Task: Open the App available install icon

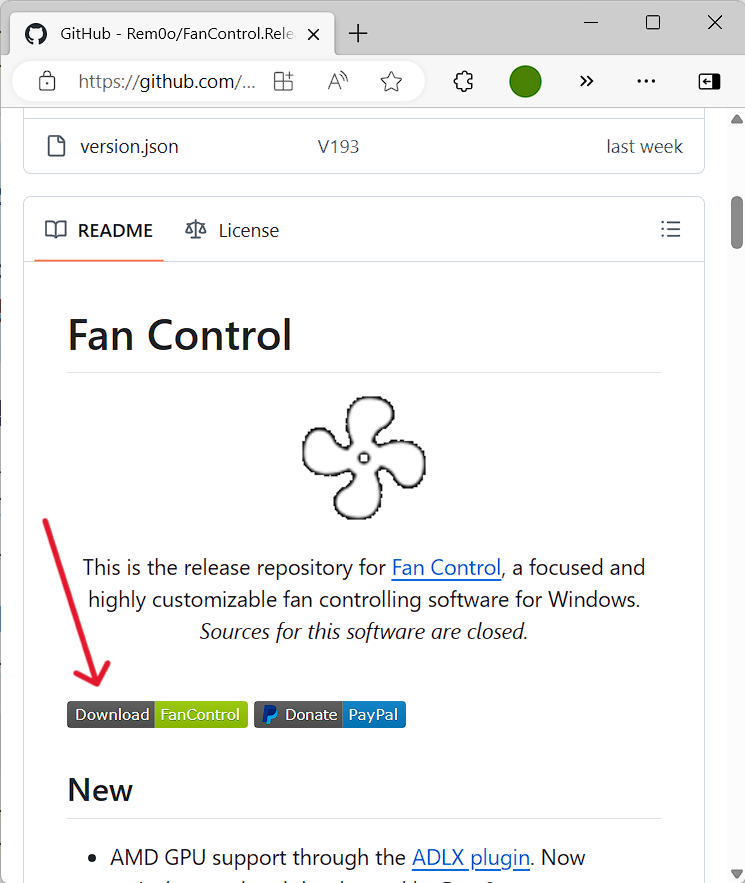Action: coord(283,82)
